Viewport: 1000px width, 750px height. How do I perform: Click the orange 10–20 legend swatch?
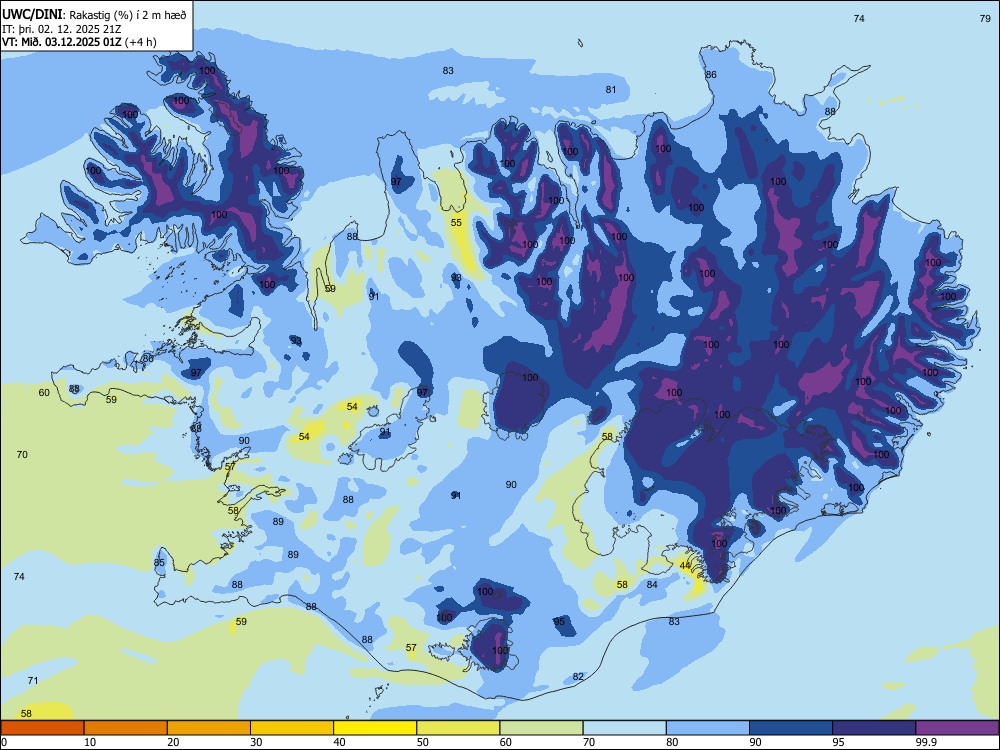[126, 728]
